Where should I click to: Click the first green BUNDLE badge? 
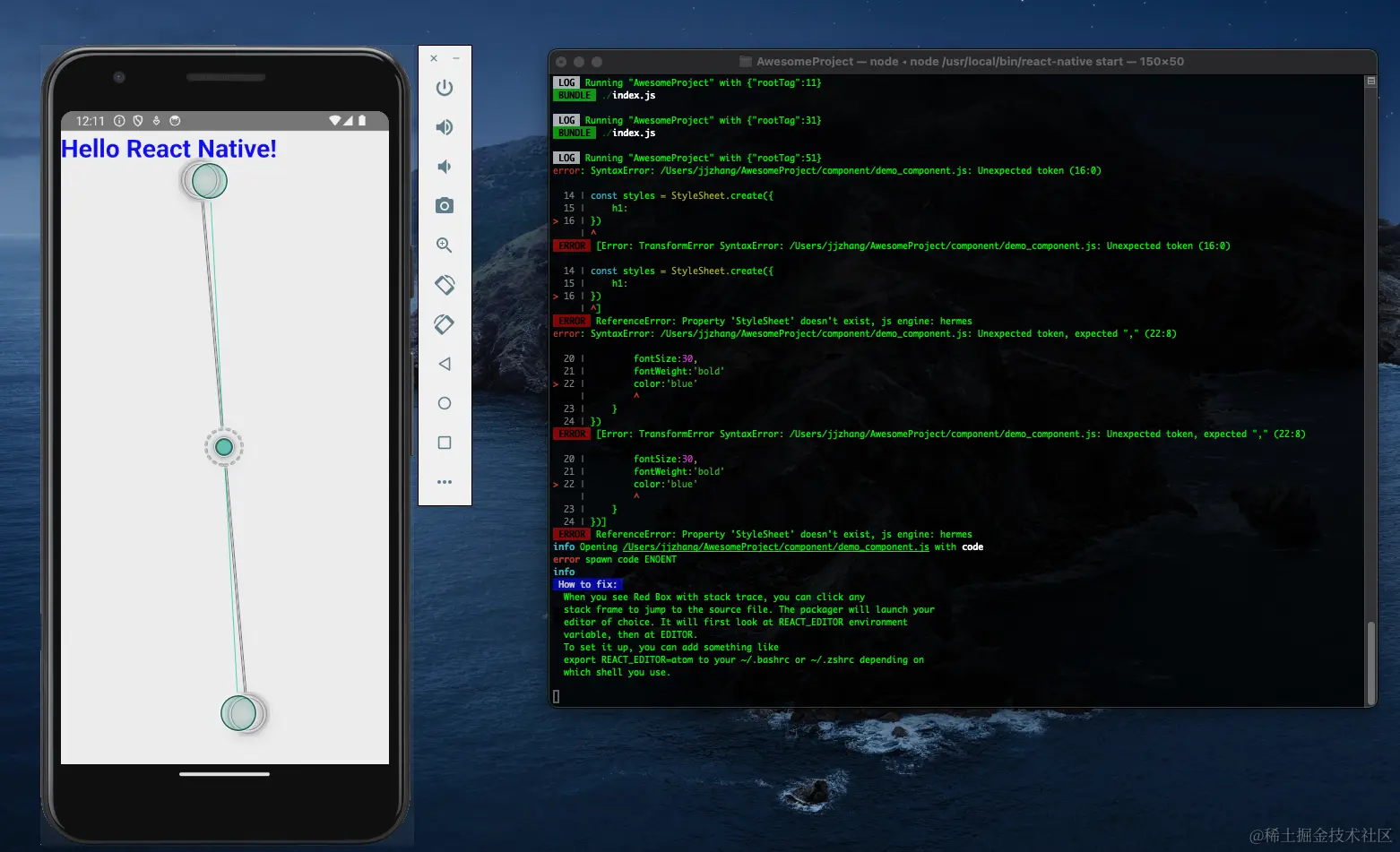point(575,95)
